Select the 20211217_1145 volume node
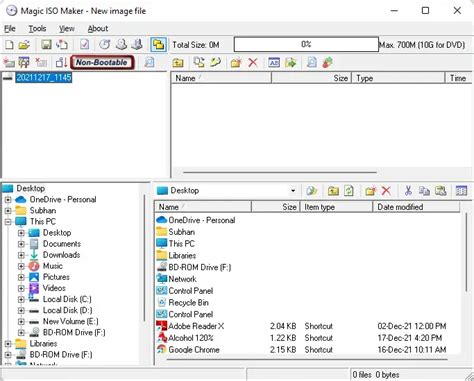Viewport: 474px width, 381px height. (44, 77)
